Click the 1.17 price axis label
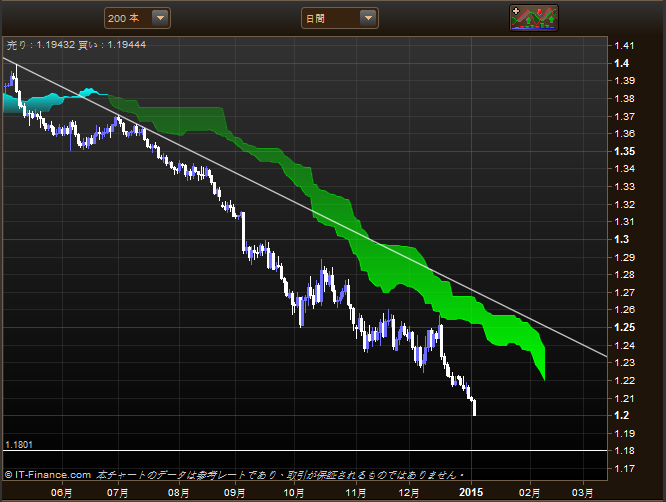The image size is (666, 502). tap(624, 468)
